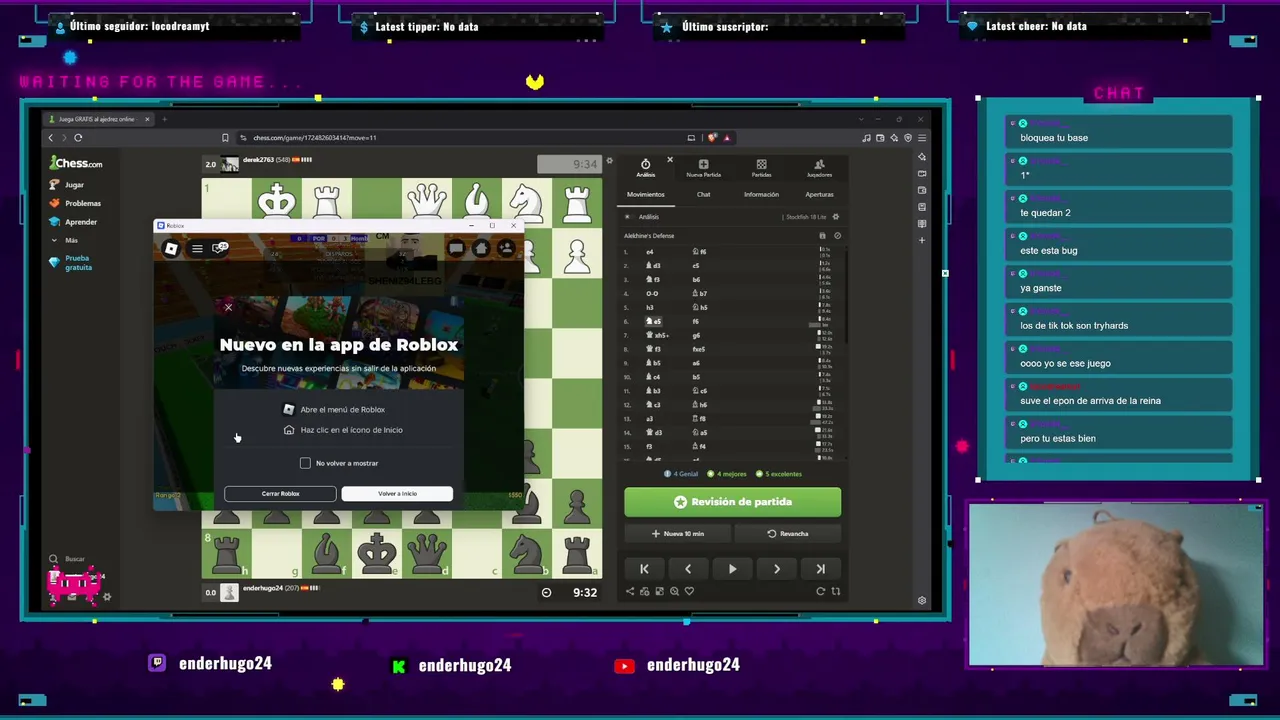
Task: Flip the board with the arrows icon
Action: pos(835,592)
